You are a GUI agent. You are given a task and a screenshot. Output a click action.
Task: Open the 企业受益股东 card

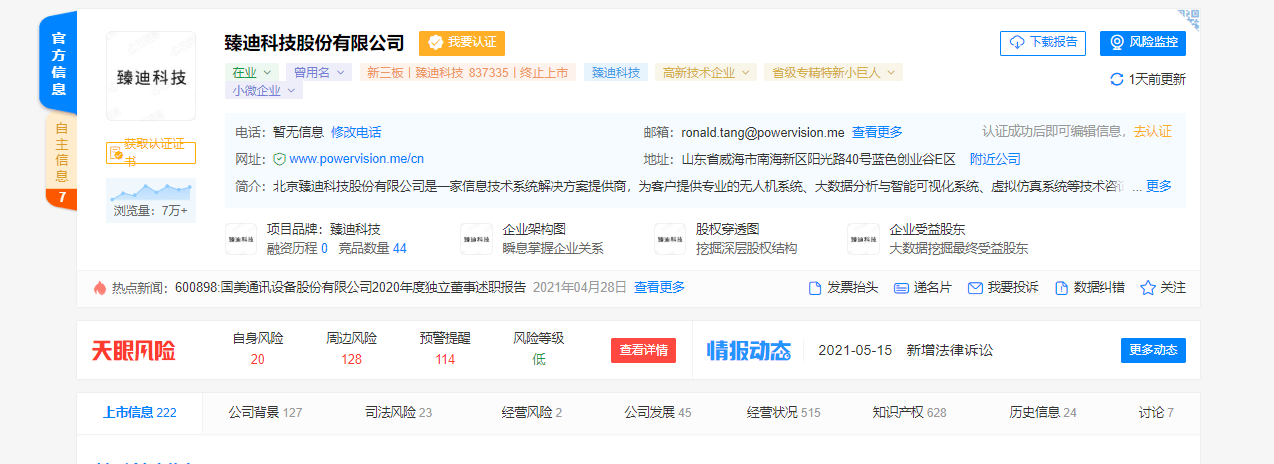[x=938, y=239]
